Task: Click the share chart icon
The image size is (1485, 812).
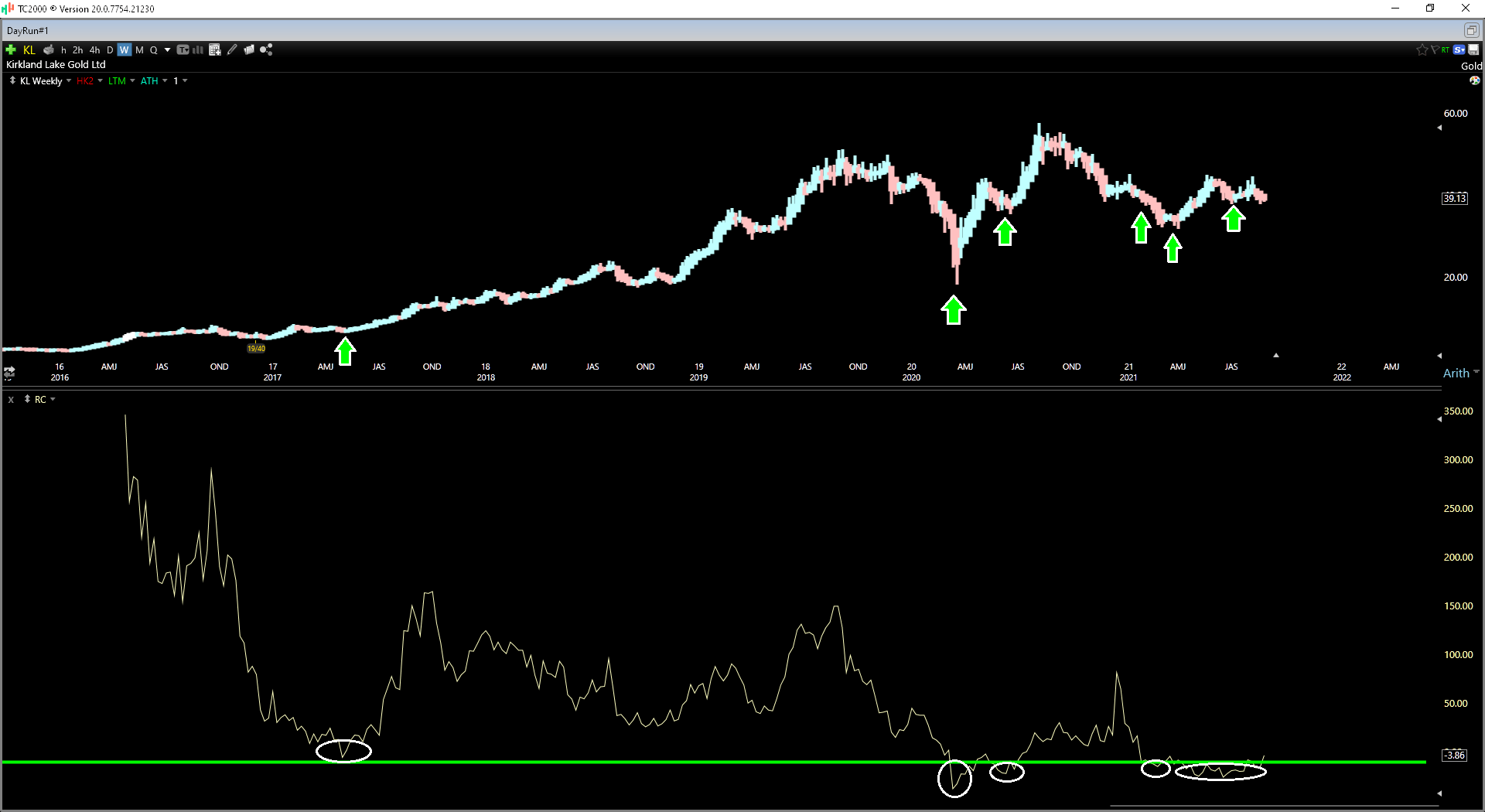Action: [x=266, y=49]
